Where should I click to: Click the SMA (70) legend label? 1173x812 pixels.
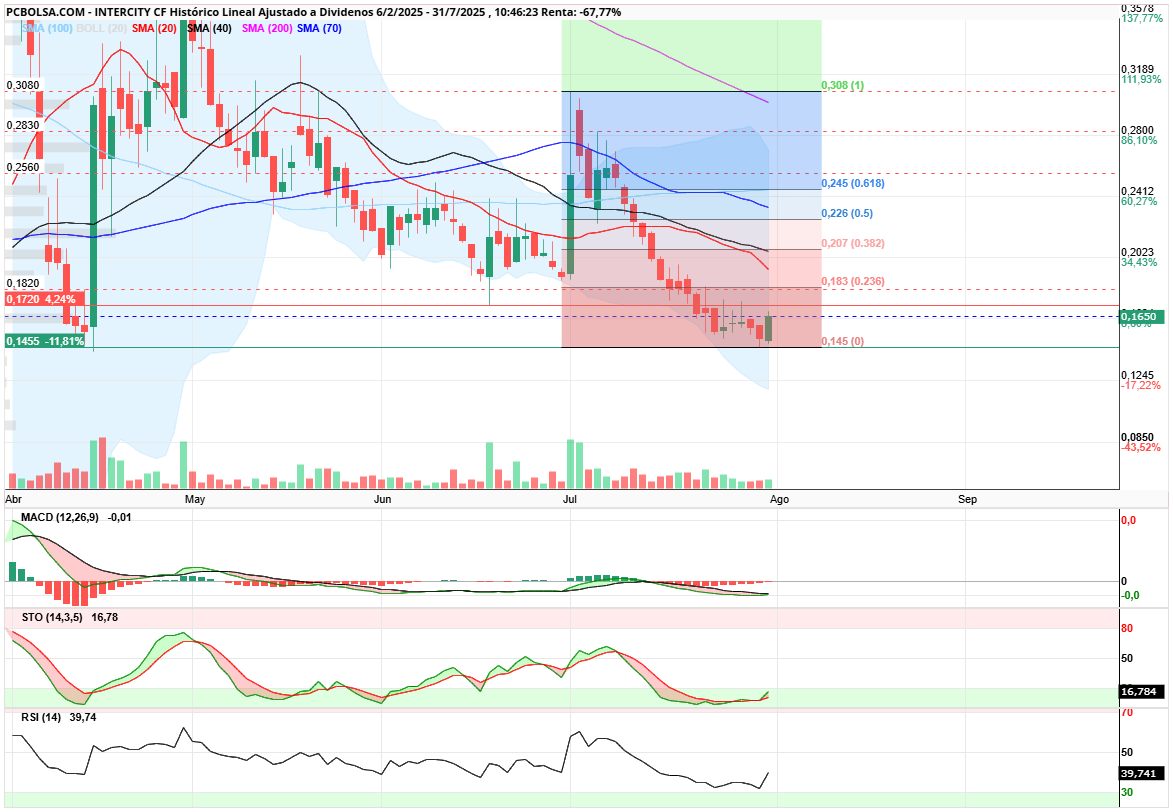point(319,28)
